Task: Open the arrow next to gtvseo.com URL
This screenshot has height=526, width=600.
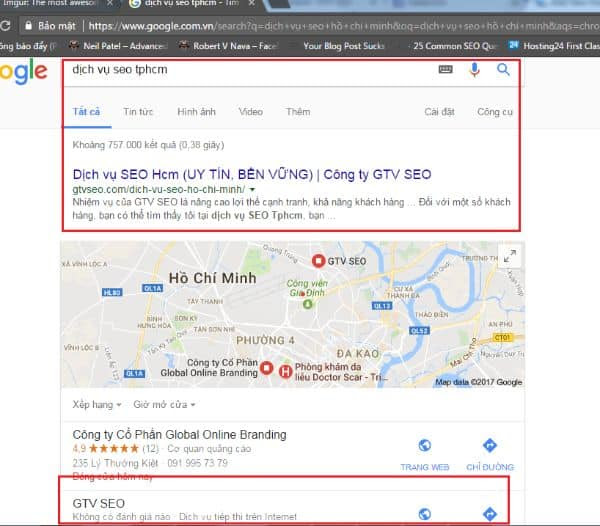Action: pos(252,189)
